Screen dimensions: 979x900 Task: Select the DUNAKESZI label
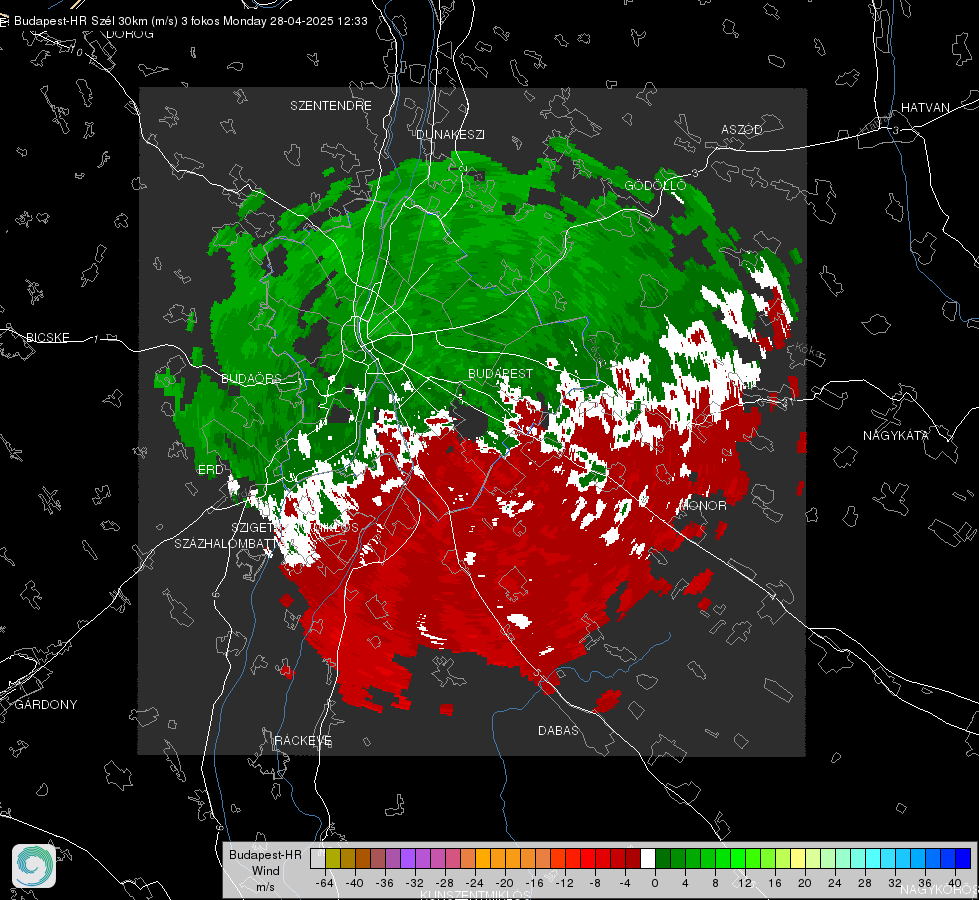click(x=450, y=134)
